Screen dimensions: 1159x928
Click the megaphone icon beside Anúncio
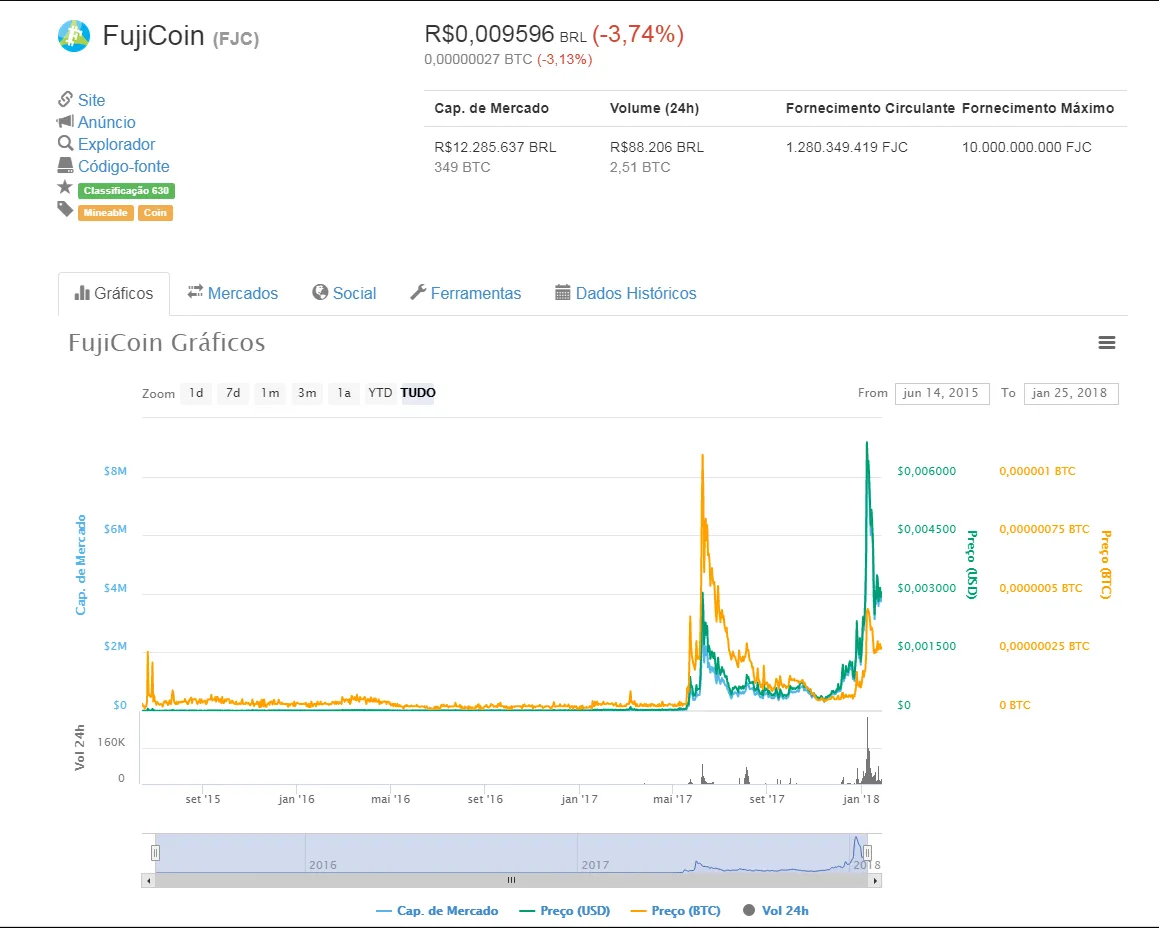[x=65, y=121]
